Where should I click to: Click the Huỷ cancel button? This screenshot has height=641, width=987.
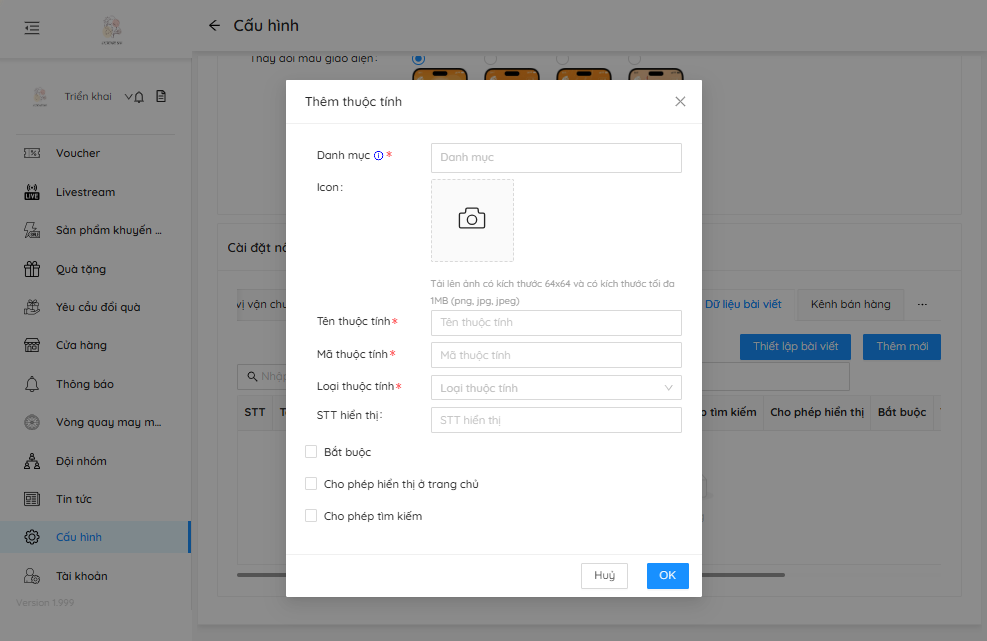click(x=604, y=576)
